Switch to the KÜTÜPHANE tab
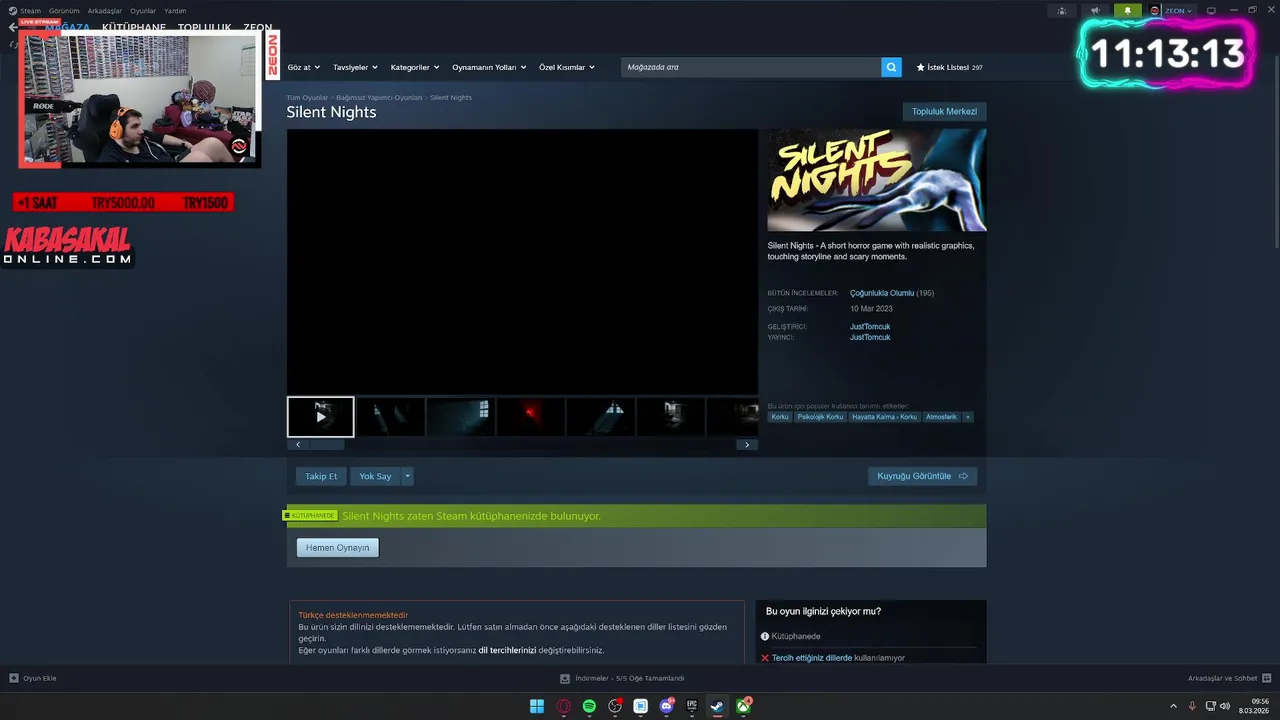The height and width of the screenshot is (720, 1280). [x=134, y=28]
